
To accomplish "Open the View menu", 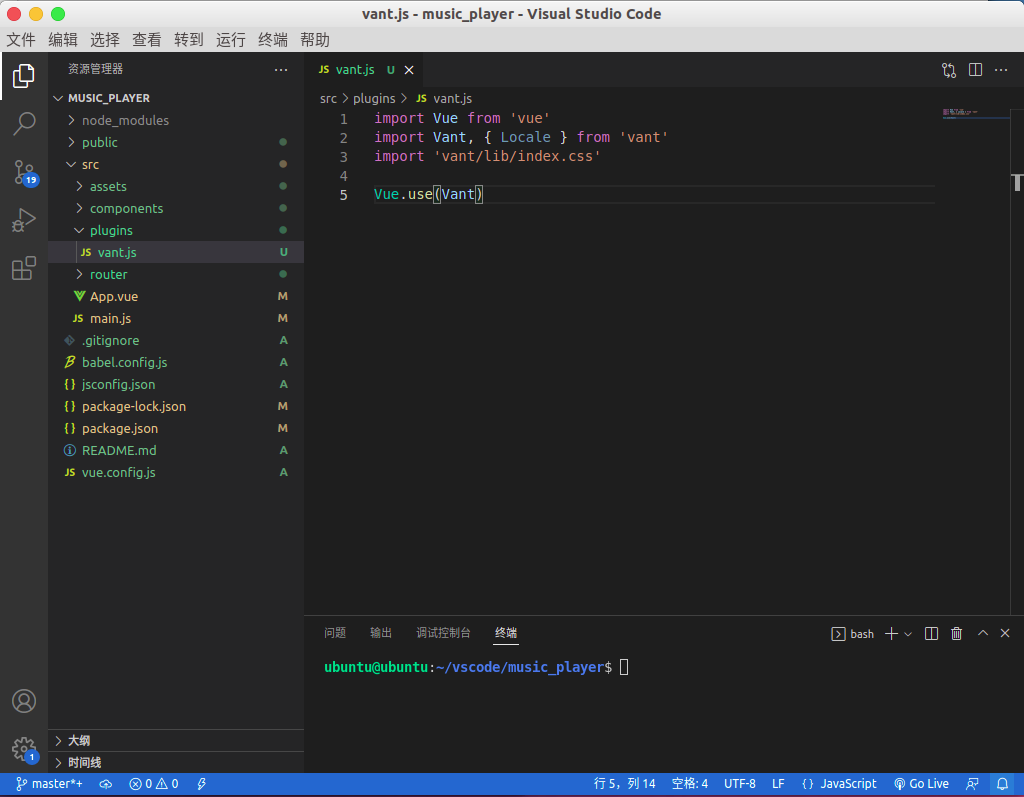I will [147, 40].
